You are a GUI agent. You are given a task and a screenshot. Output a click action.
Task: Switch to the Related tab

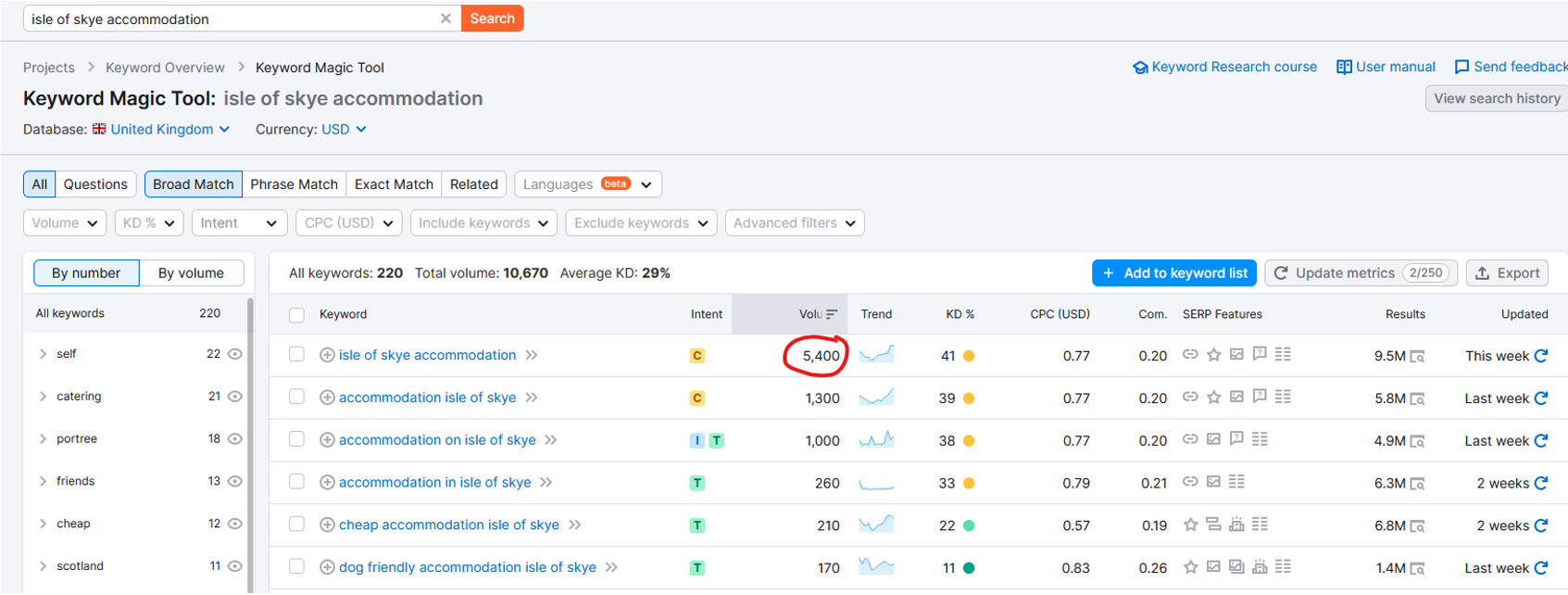[474, 184]
